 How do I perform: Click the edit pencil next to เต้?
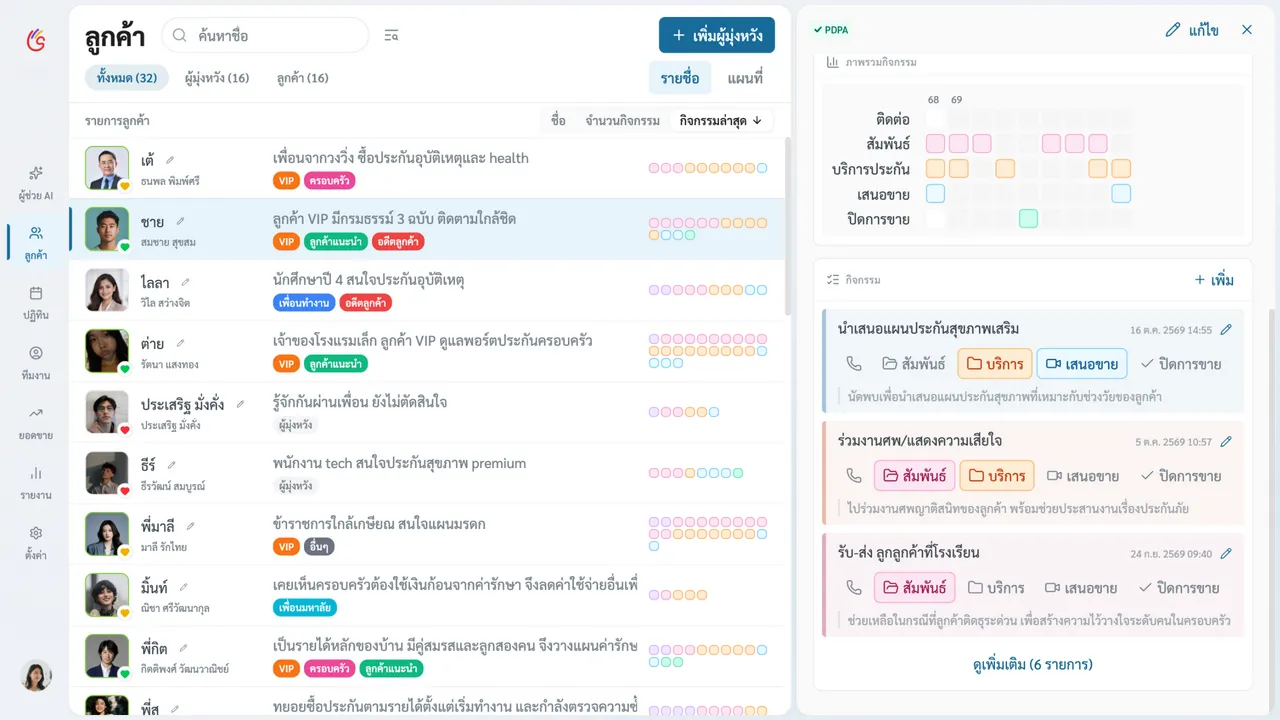170,159
